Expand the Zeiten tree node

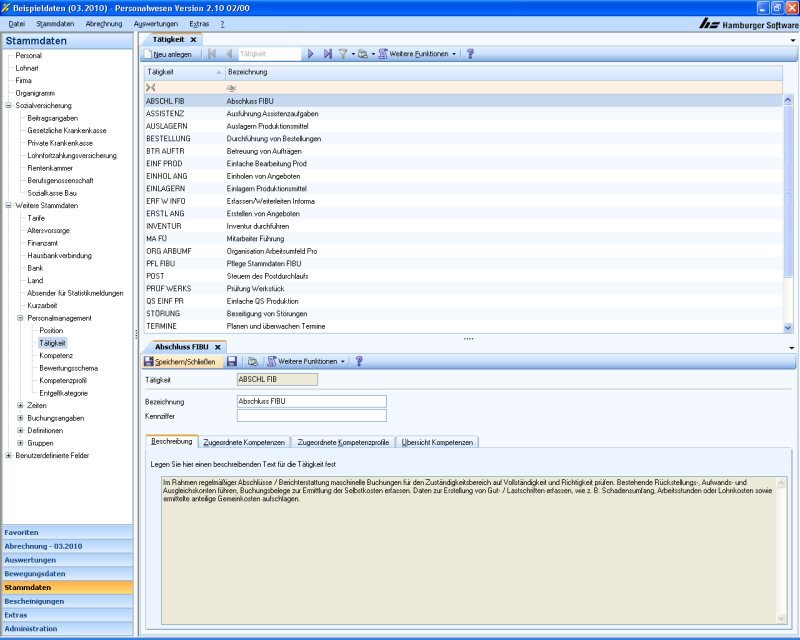20,405
